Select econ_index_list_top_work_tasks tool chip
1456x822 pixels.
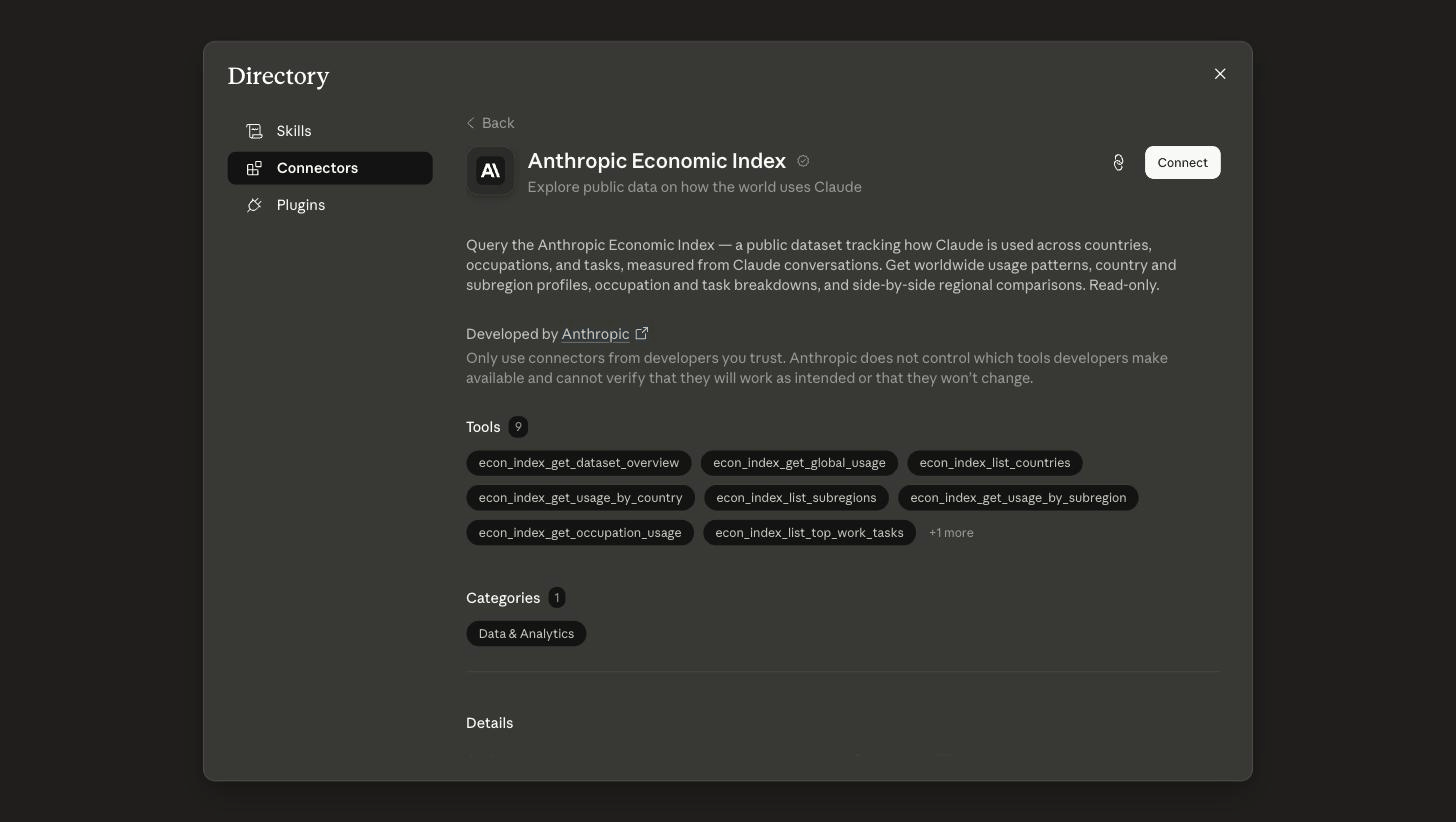point(809,533)
